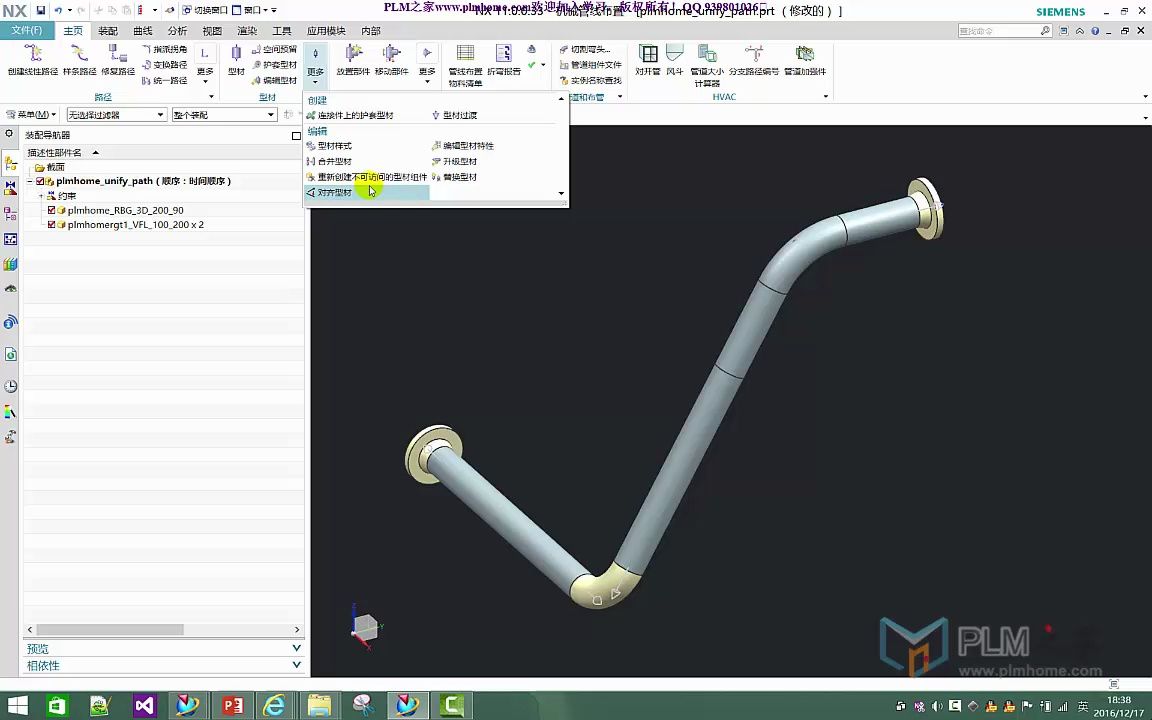Open the 分析 ribbon tab
This screenshot has height=720, width=1152.
(177, 31)
